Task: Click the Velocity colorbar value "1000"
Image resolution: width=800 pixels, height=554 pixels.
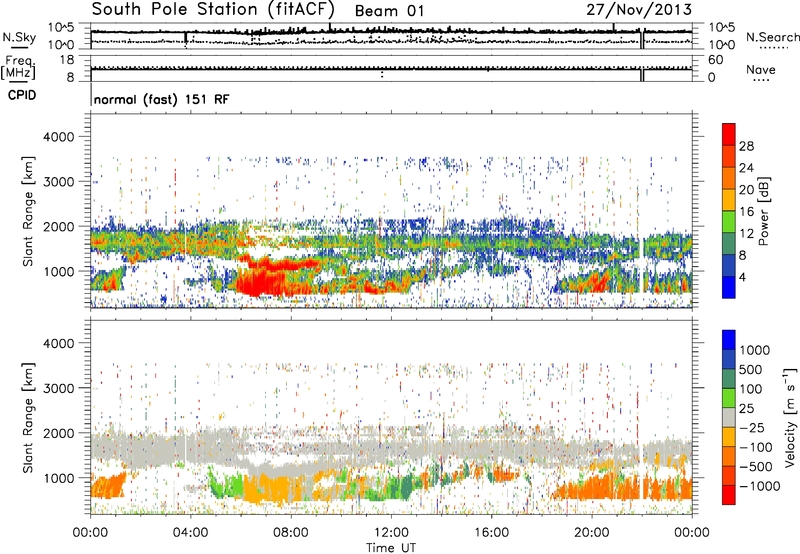Action: click(x=755, y=350)
